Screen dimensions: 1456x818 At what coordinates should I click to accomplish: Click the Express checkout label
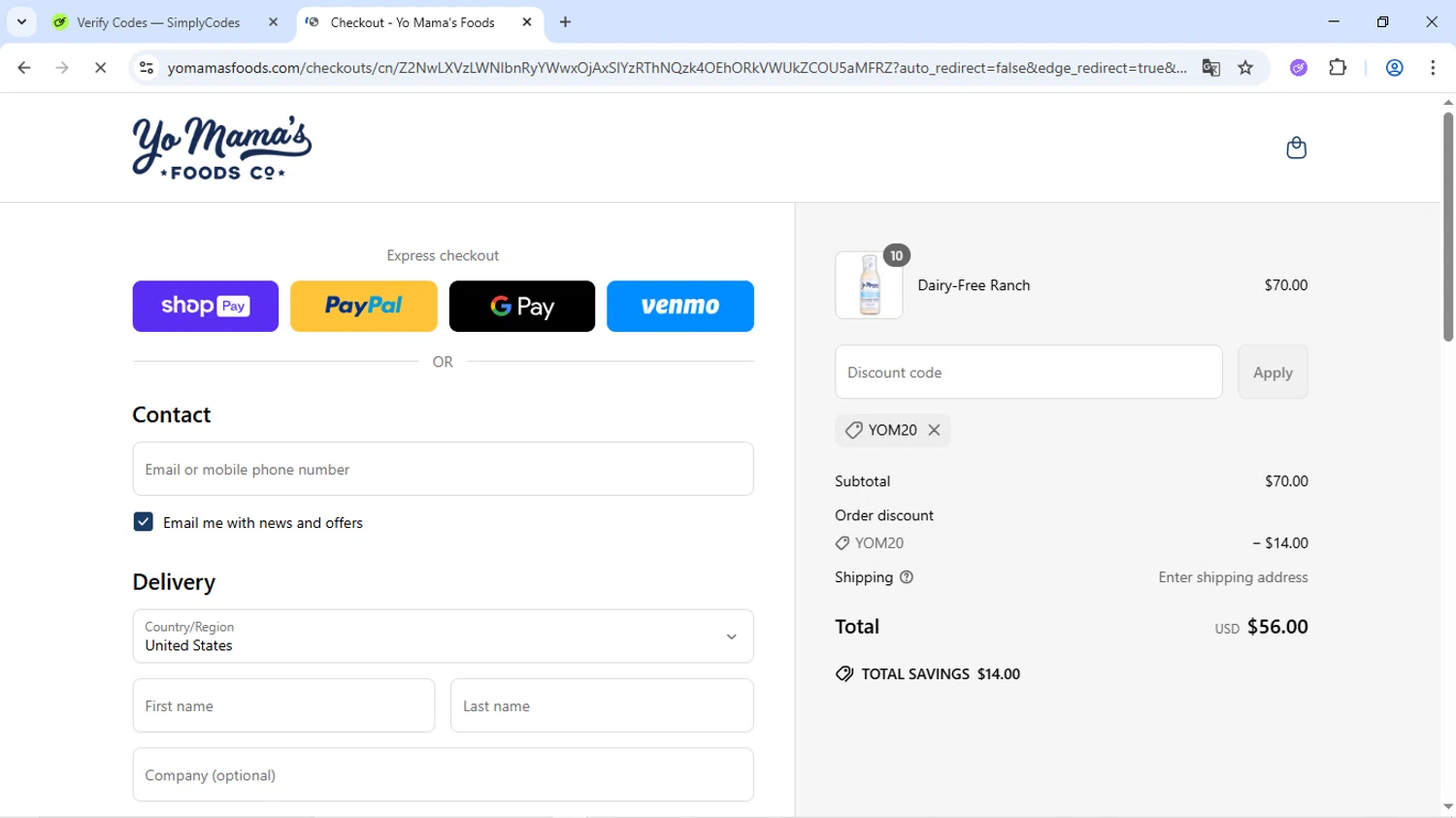[443, 255]
